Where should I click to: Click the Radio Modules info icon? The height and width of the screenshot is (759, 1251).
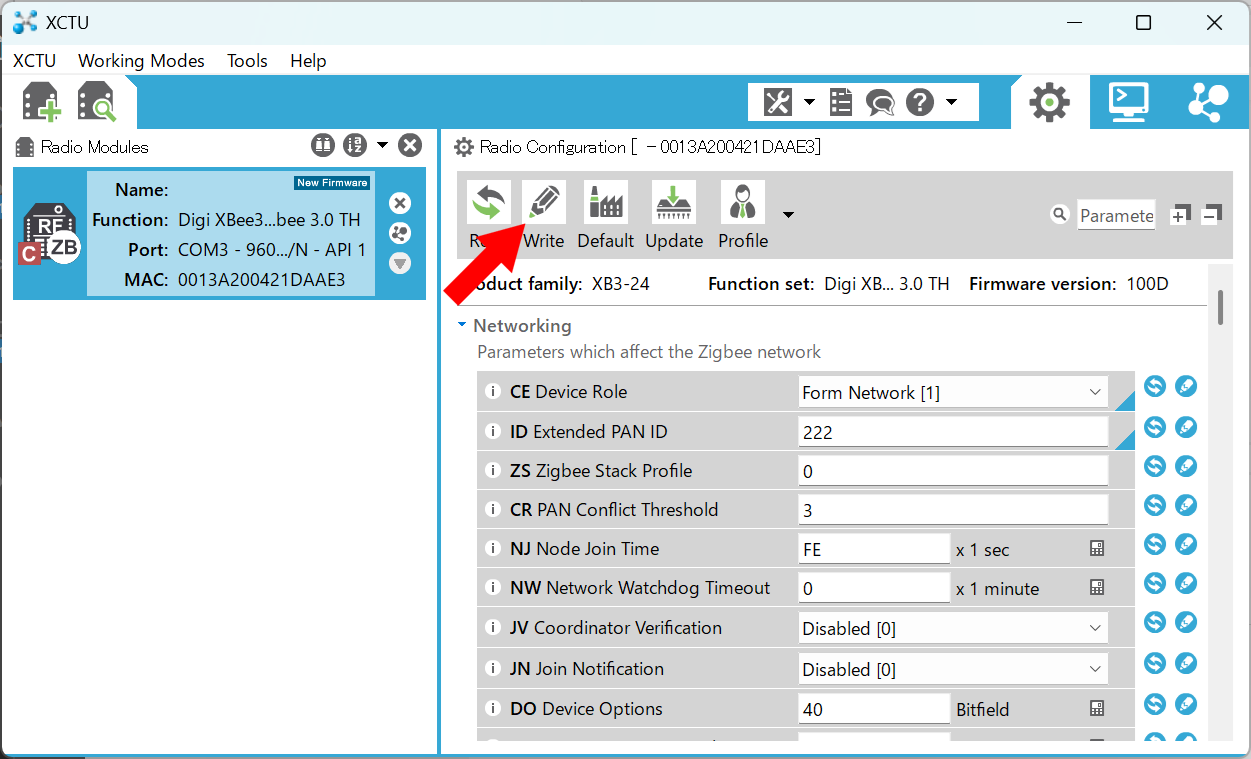(322, 146)
